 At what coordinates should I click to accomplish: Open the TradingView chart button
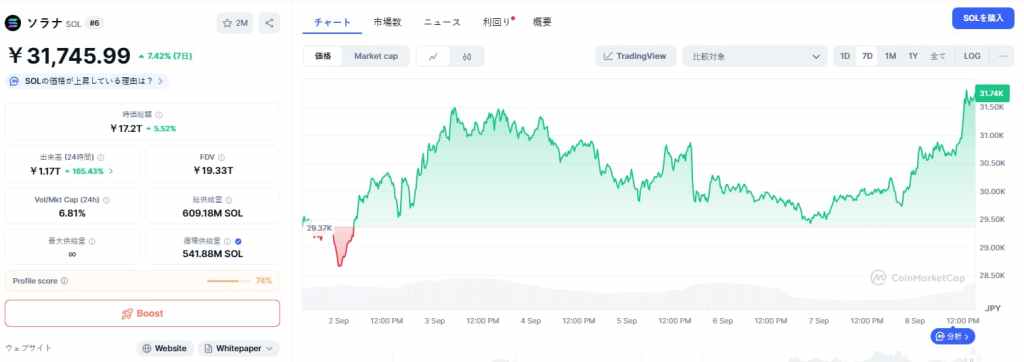pos(635,56)
